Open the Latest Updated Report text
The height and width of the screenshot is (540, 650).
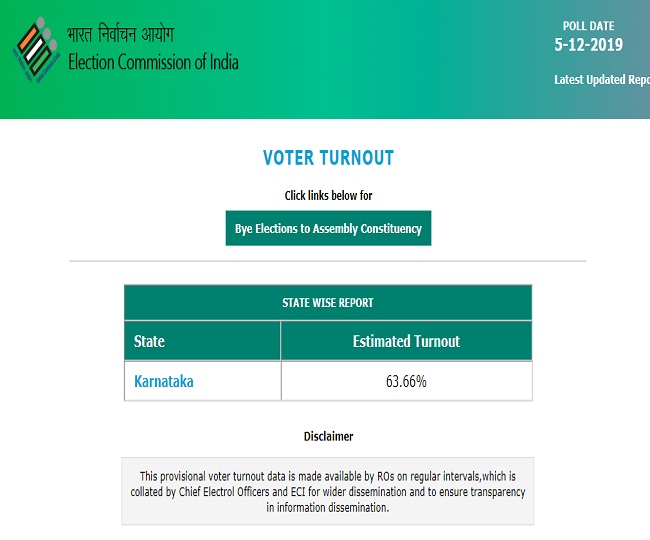[x=602, y=79]
